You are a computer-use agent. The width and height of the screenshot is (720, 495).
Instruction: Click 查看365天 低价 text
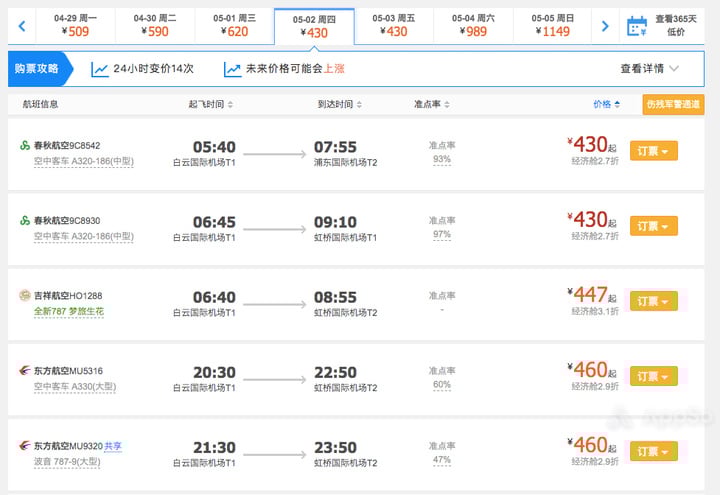[x=676, y=25]
